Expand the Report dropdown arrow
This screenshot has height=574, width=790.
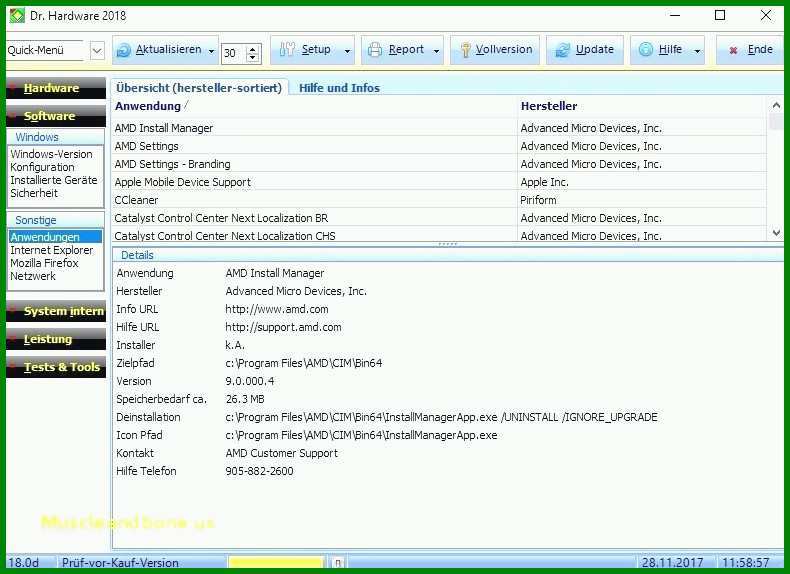point(436,51)
